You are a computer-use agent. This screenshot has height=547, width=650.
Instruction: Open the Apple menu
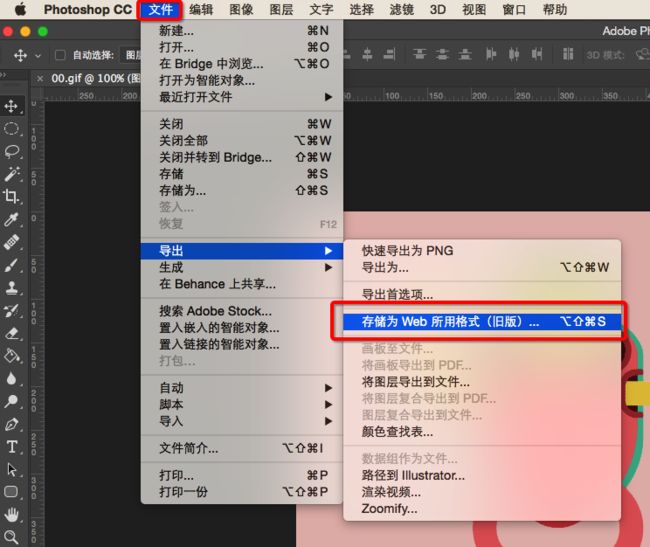tap(20, 9)
